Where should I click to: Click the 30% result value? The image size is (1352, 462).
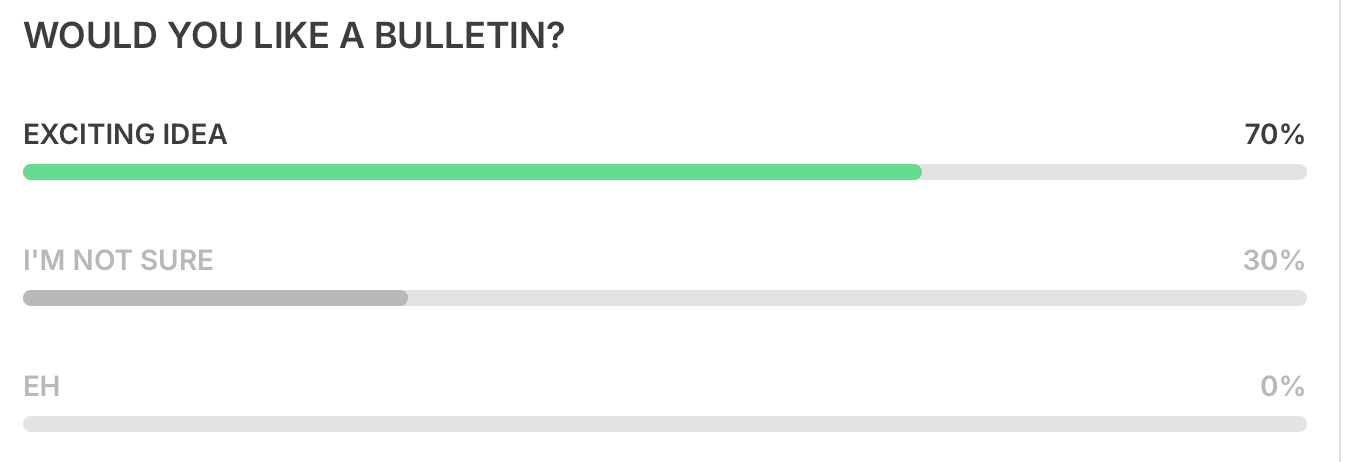coord(1274,261)
